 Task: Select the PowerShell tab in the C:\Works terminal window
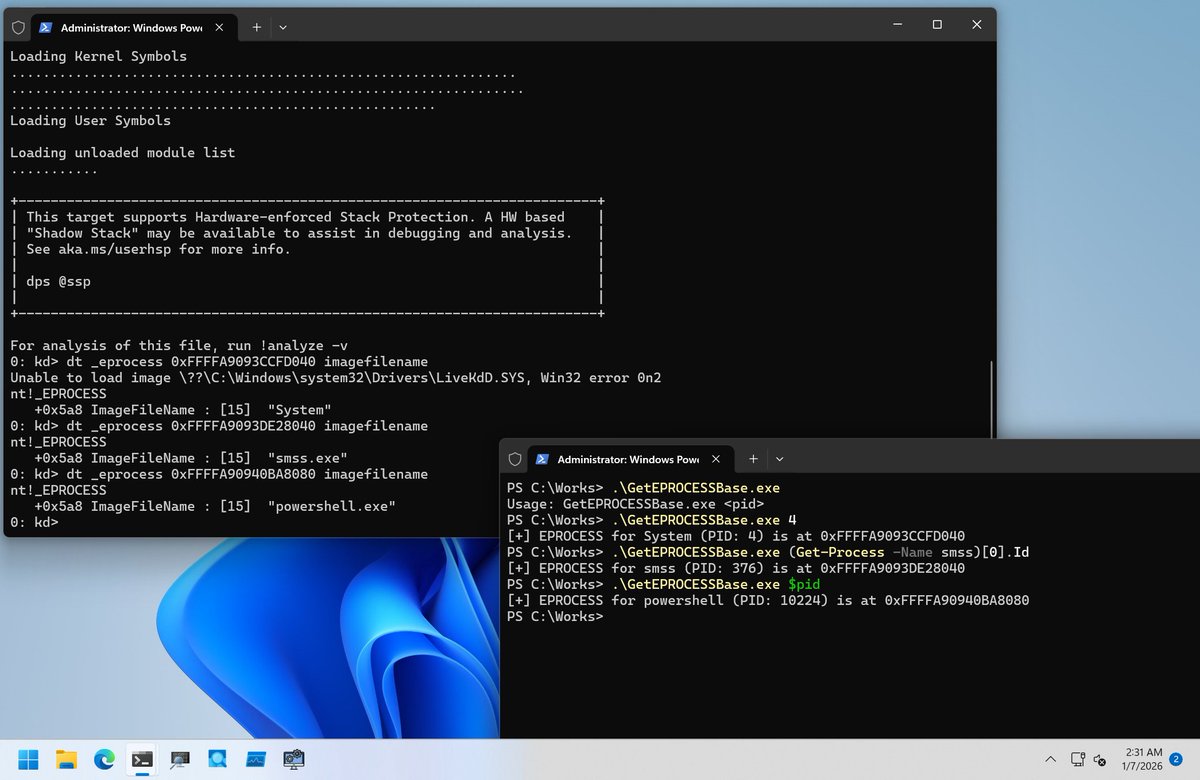(x=629, y=459)
